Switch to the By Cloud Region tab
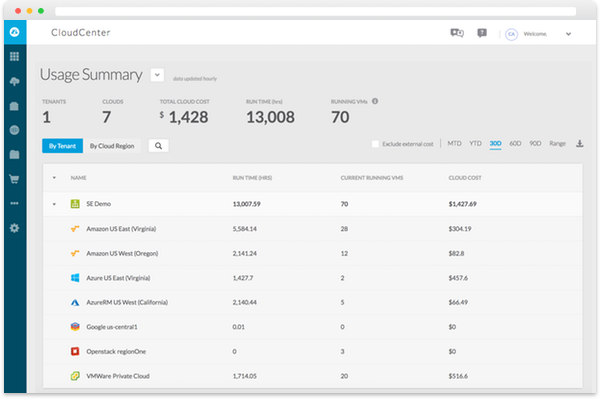Image resolution: width=600 pixels, height=400 pixels. (112, 146)
